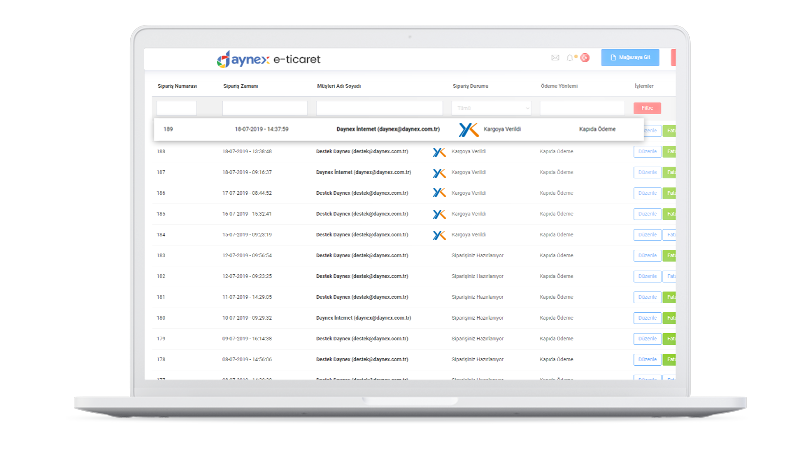Screen dimensions: 800x470
Task: Click the cargo logo on order 186
Action: tap(439, 193)
